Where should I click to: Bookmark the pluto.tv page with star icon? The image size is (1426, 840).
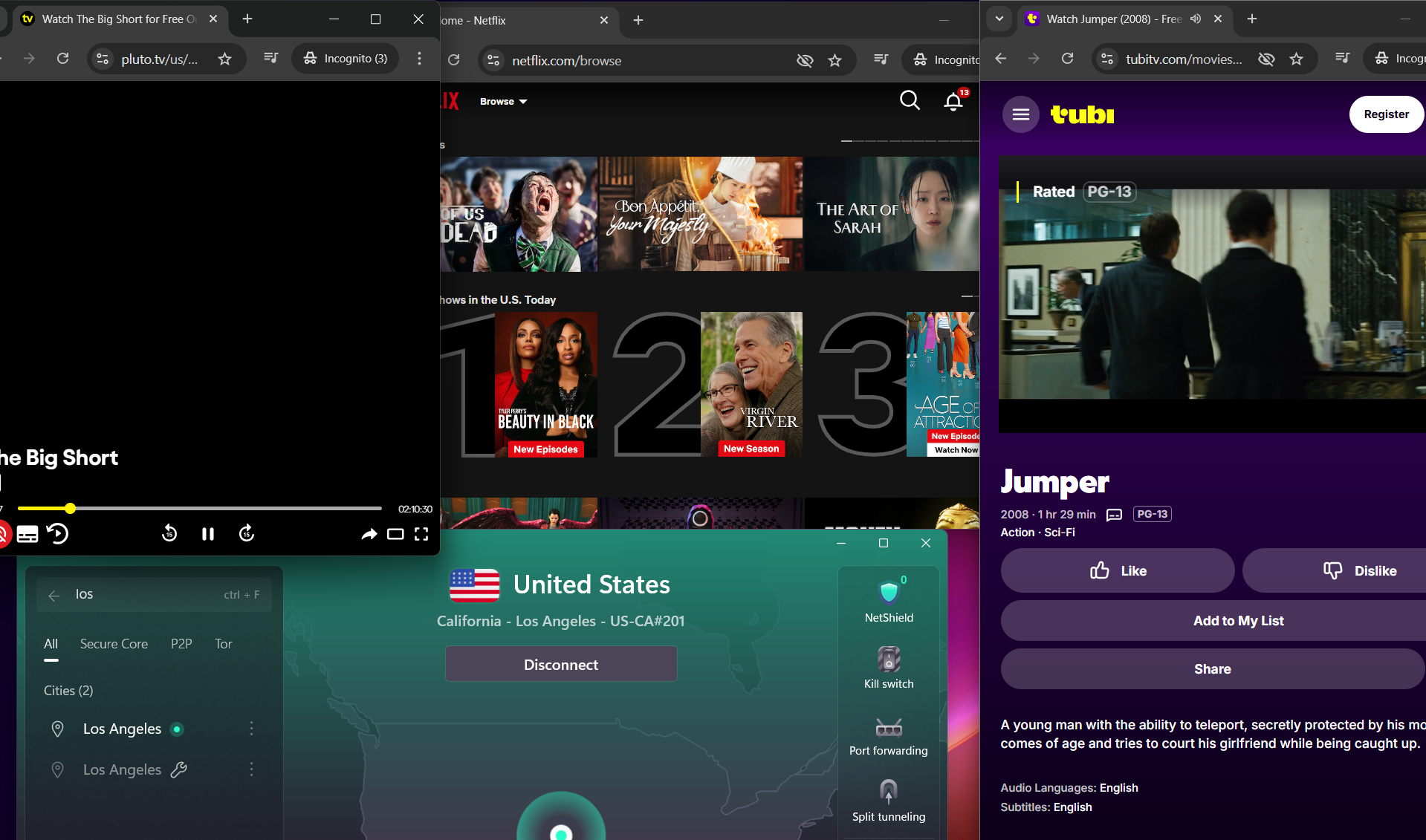(224, 59)
